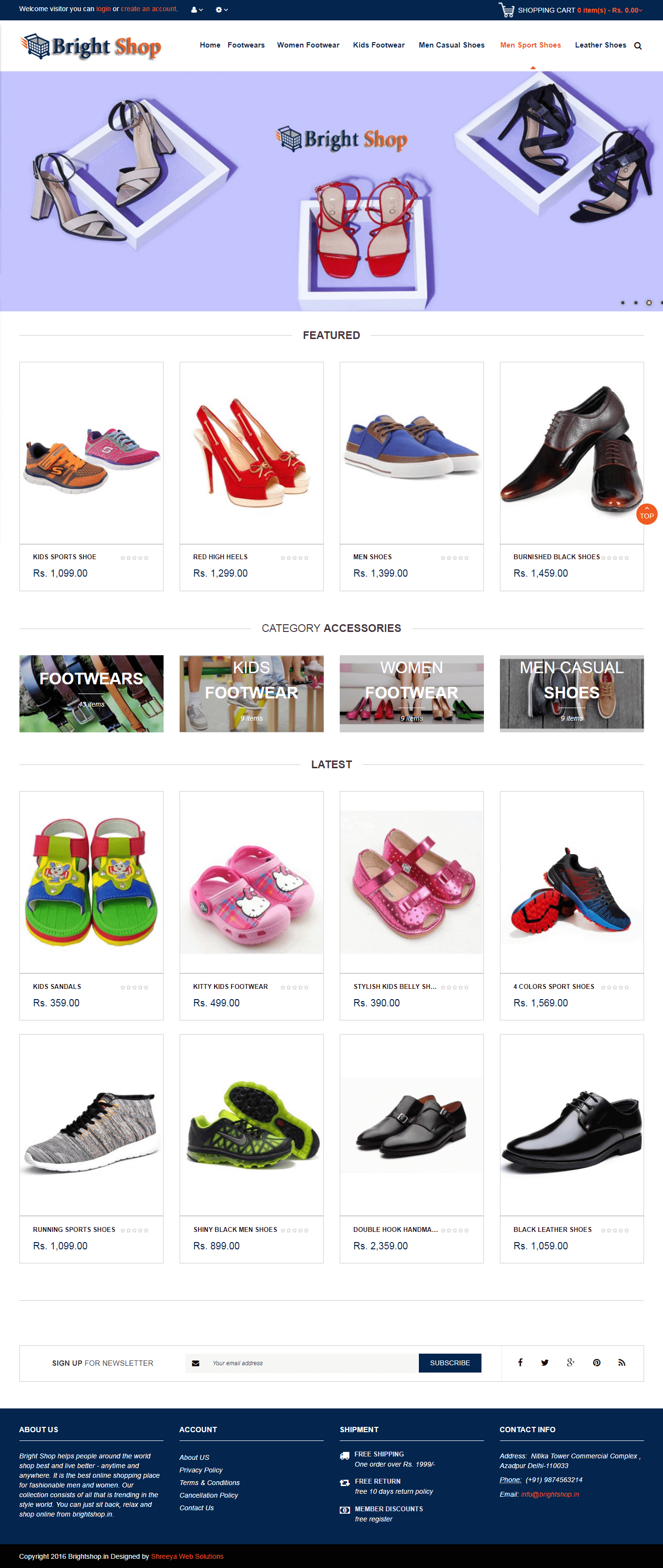Open the shopping cart icon
This screenshot has width=663, height=1568.
506,10
